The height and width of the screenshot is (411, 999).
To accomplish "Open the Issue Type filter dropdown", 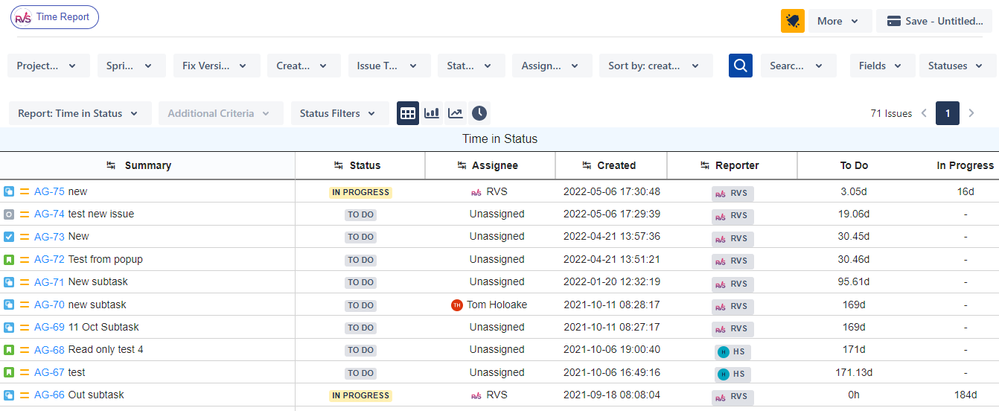I will (x=389, y=66).
